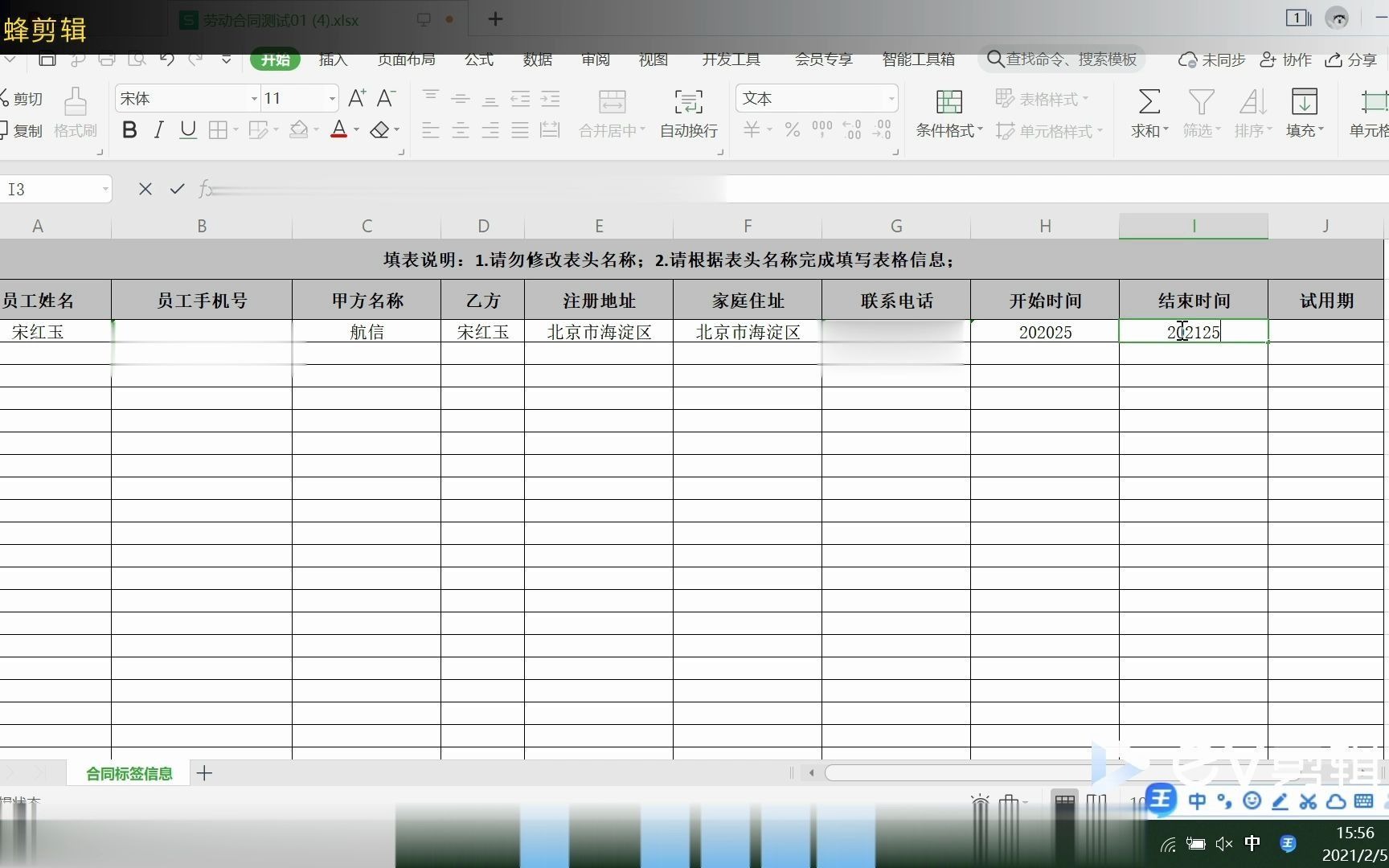Click the undo arrow icon

(x=167, y=59)
